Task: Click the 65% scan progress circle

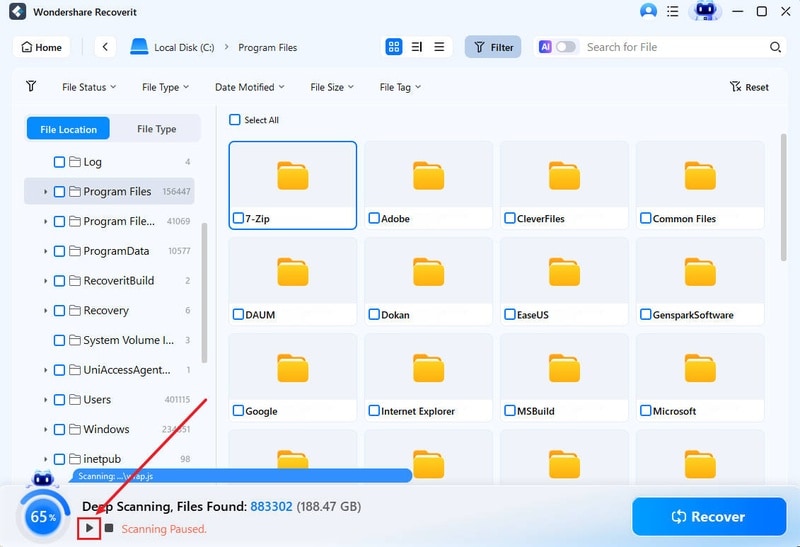Action: 43,516
